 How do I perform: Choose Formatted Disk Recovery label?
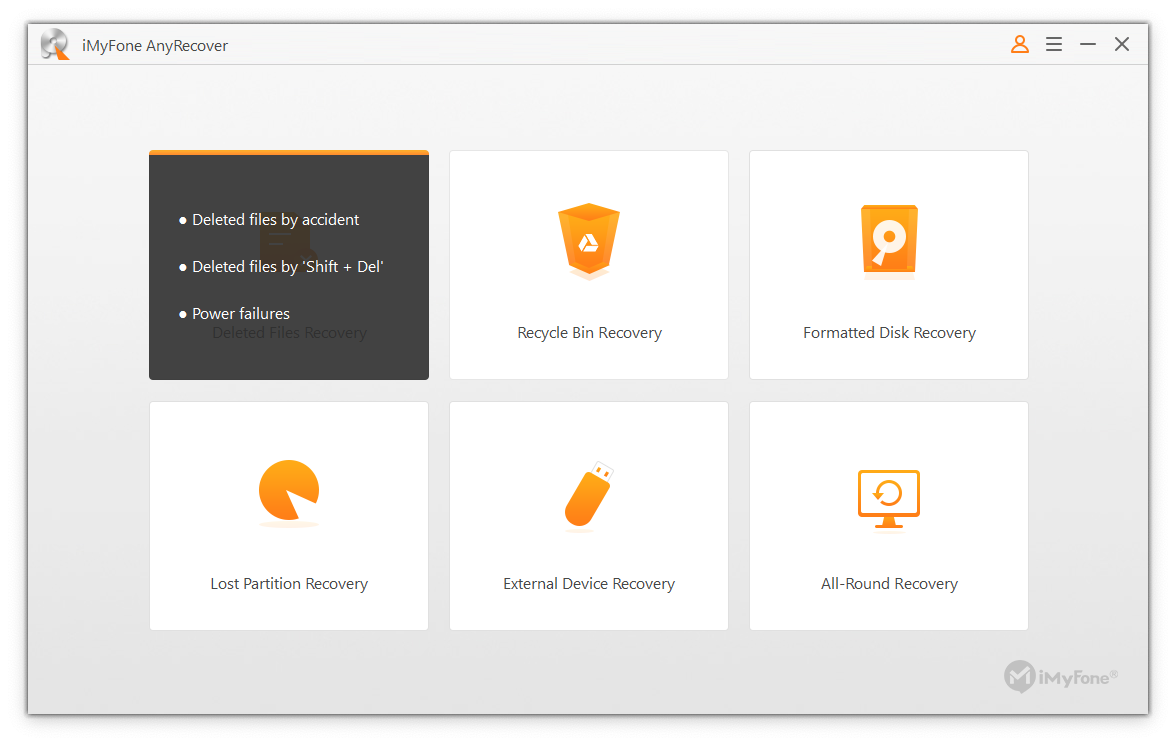(890, 333)
